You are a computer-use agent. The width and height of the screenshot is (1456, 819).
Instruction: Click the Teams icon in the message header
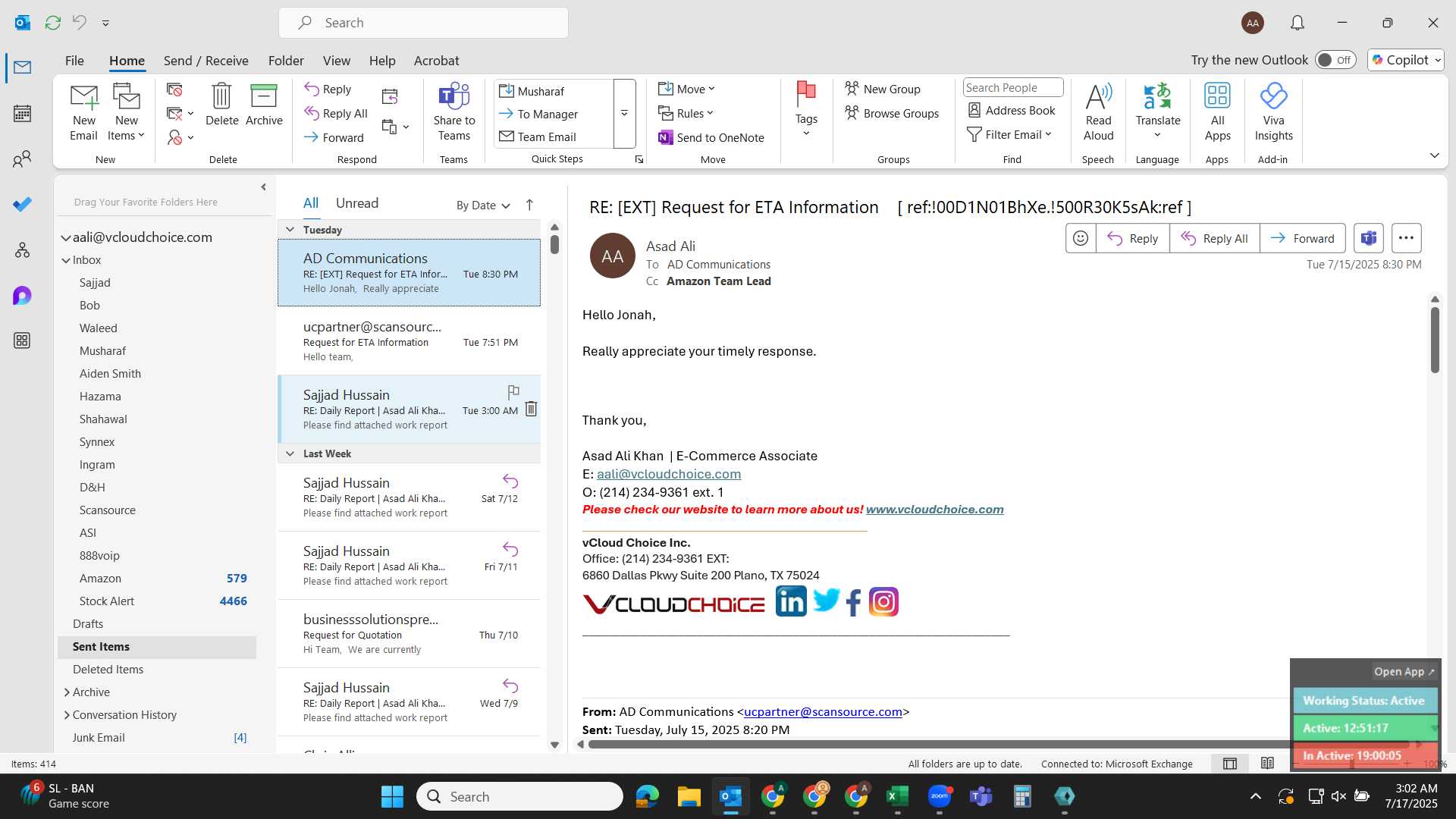point(1368,238)
